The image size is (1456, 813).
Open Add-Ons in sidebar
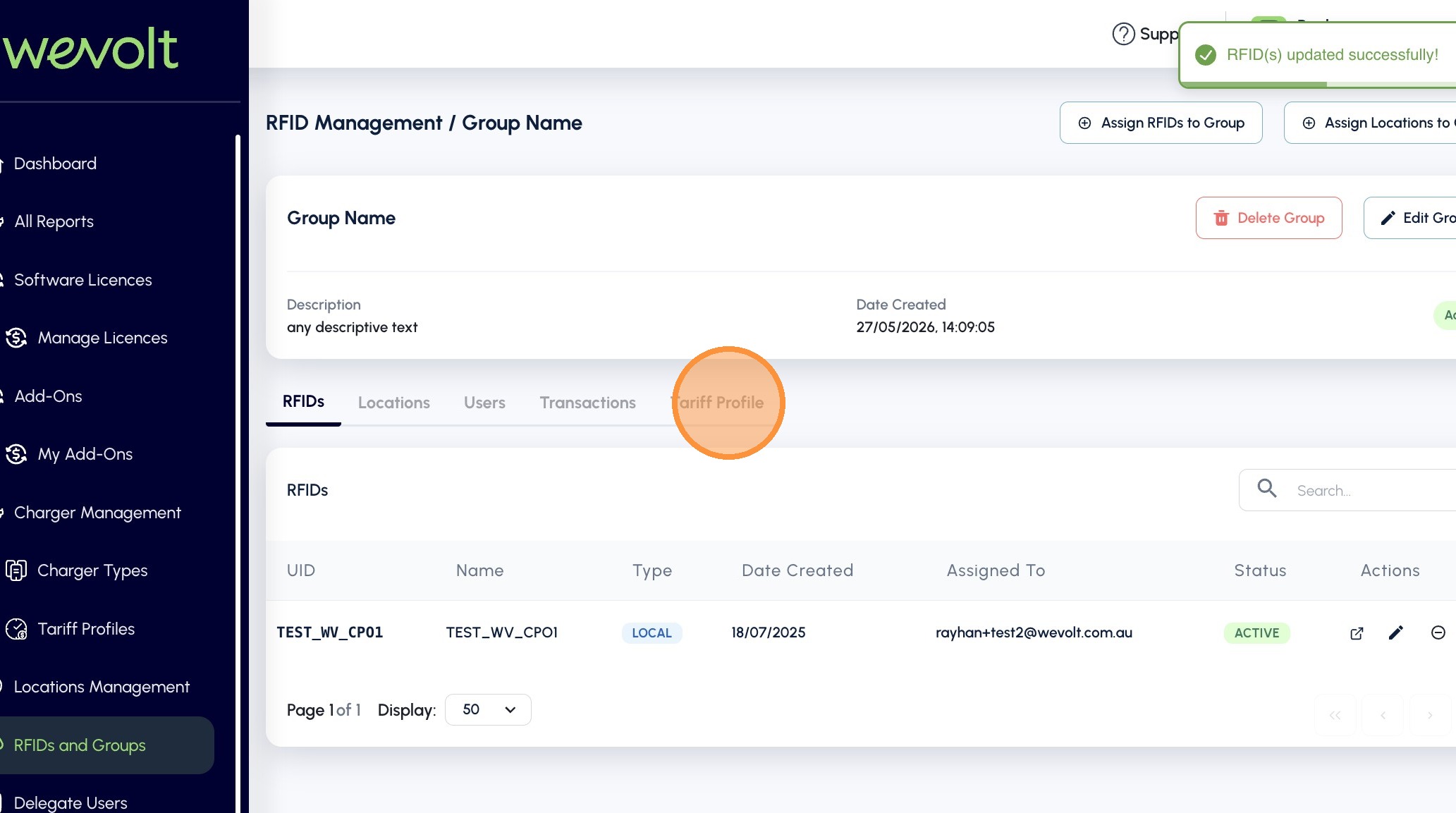pyautogui.click(x=48, y=396)
